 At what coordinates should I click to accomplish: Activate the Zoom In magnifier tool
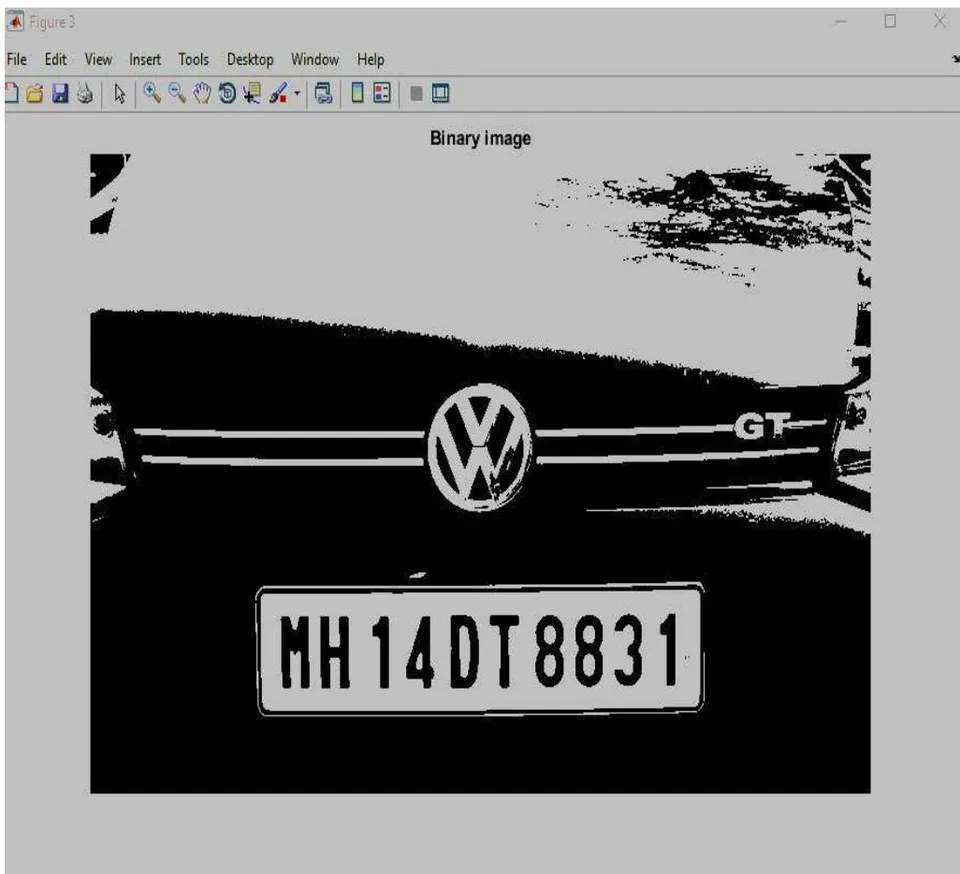152,93
